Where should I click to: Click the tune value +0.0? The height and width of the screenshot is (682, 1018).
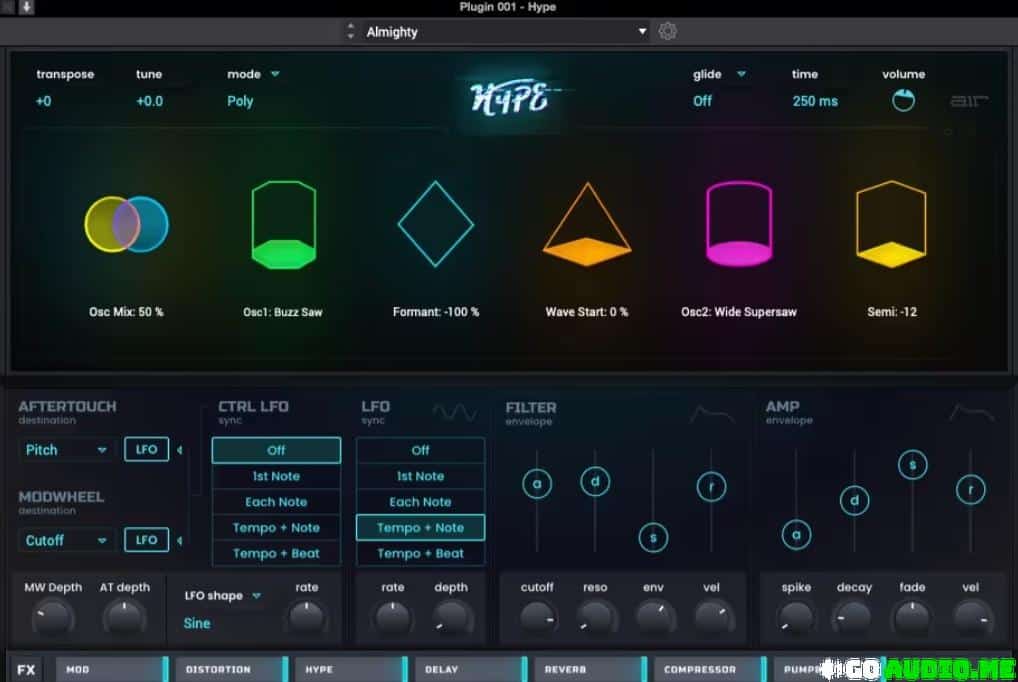[x=149, y=101]
